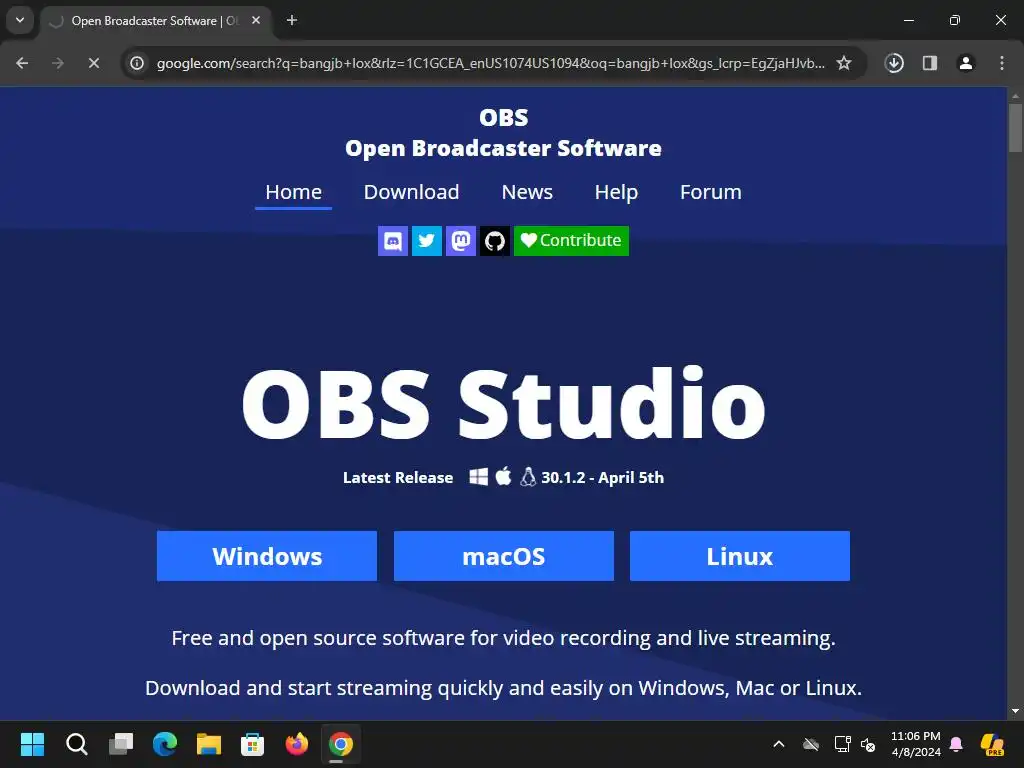
Task: Open the tab search dropdown arrow
Action: [x=20, y=20]
